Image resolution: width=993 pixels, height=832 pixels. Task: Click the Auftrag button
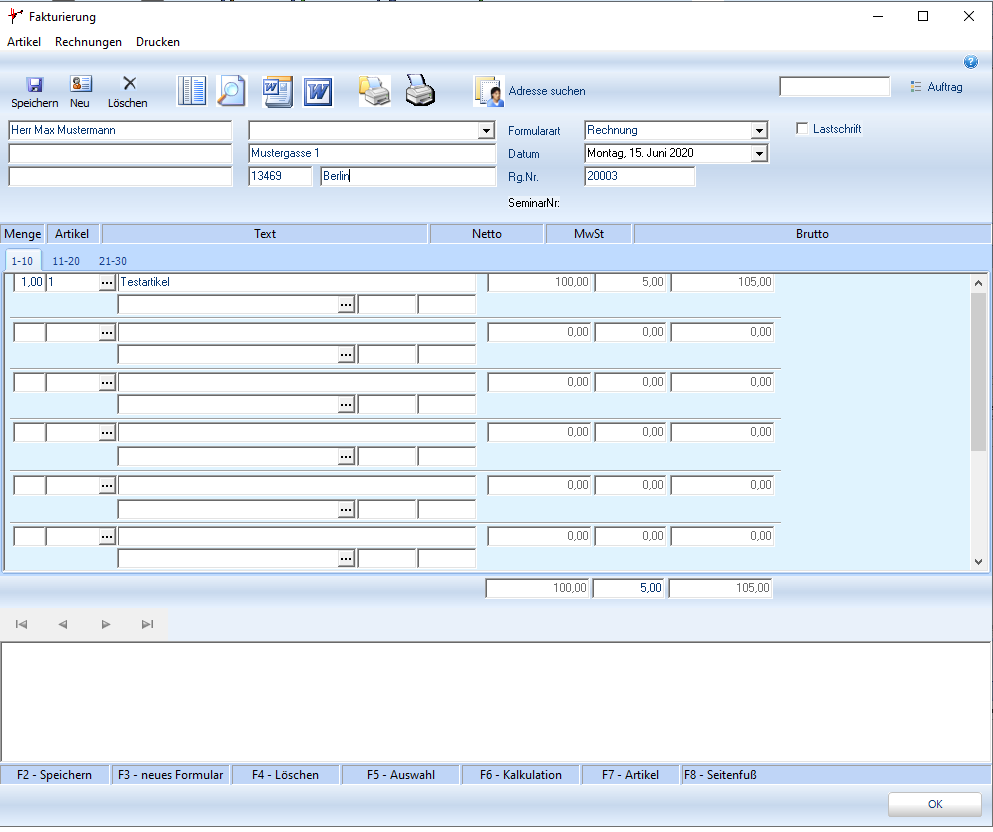pyautogui.click(x=937, y=87)
